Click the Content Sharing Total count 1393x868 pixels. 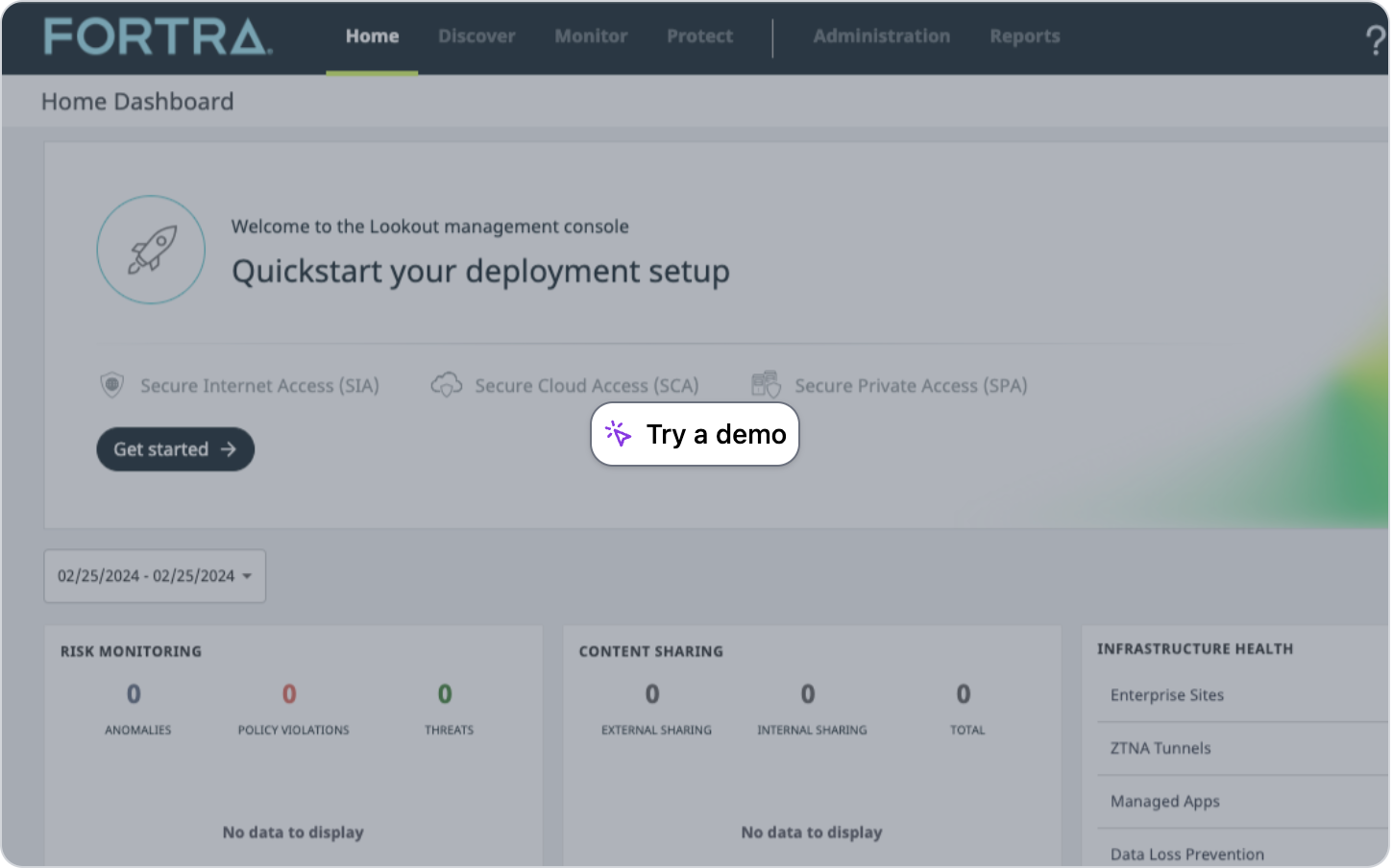pyautogui.click(x=964, y=694)
